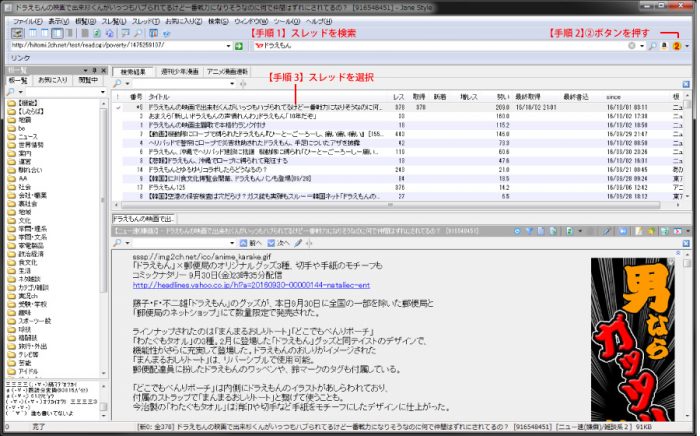Sort the thread list by the レス column
Viewport: 700px width, 436px height.
(x=399, y=97)
